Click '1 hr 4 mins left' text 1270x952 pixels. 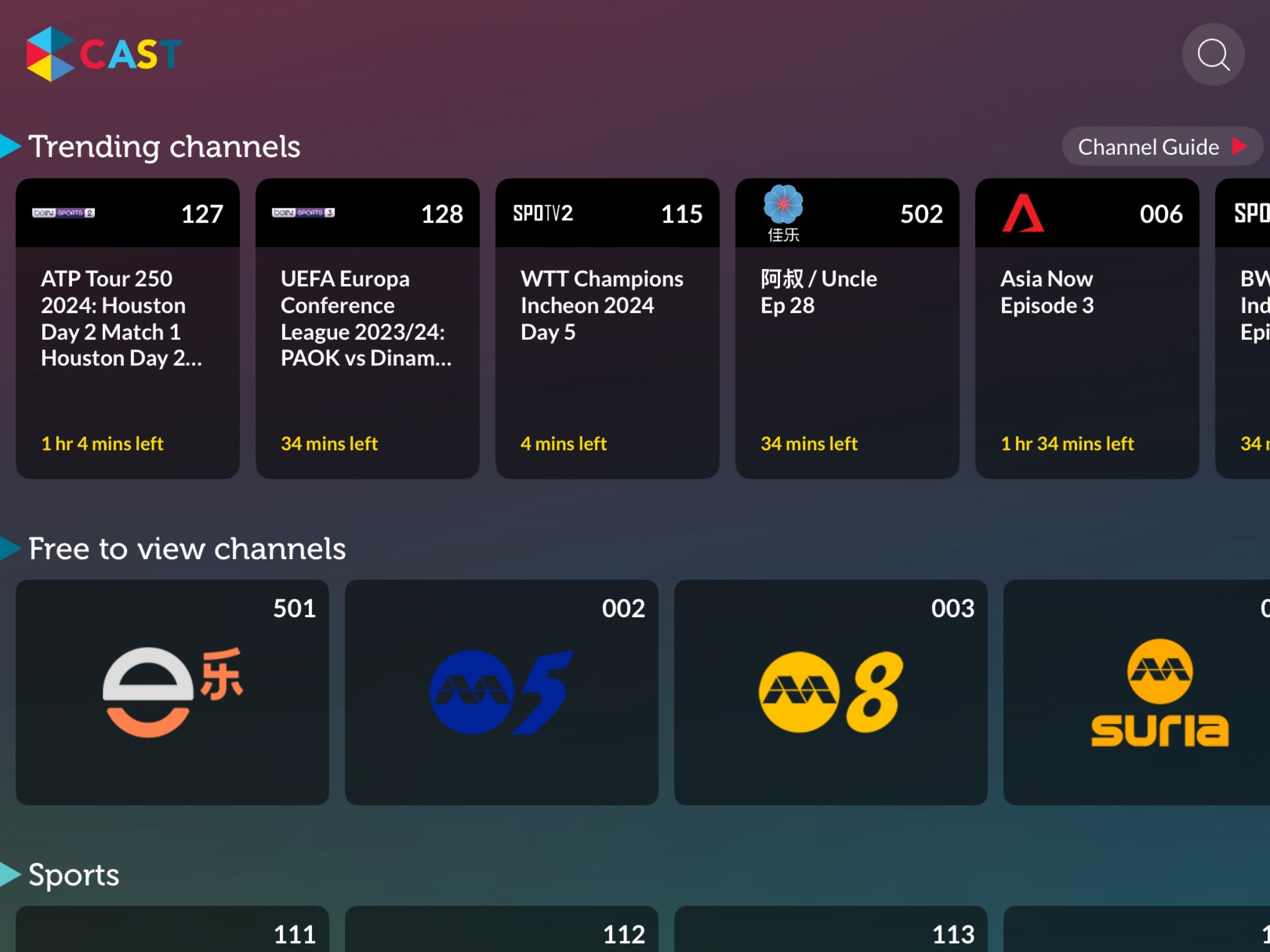click(x=102, y=443)
